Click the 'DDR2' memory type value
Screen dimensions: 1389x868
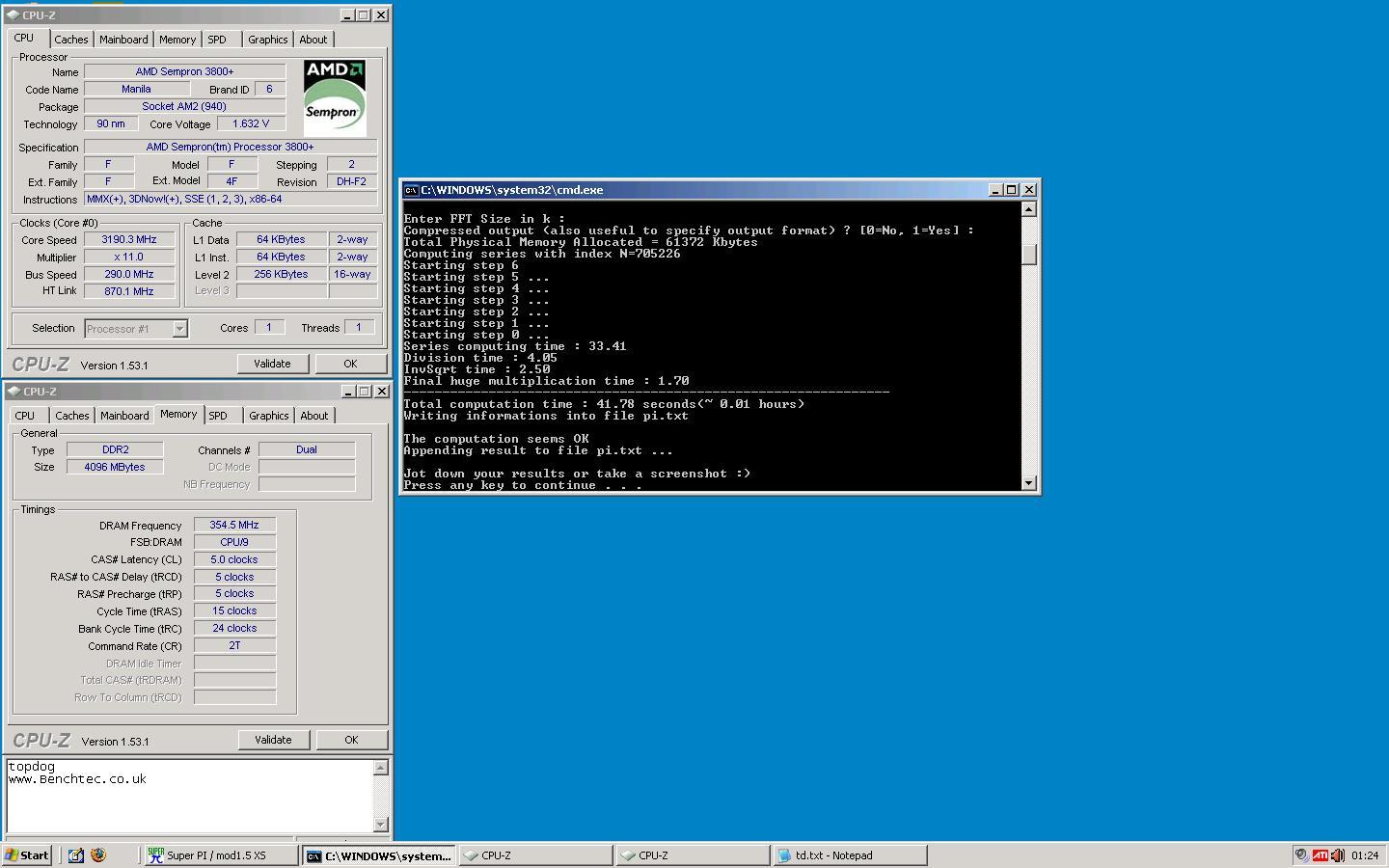pyautogui.click(x=115, y=449)
